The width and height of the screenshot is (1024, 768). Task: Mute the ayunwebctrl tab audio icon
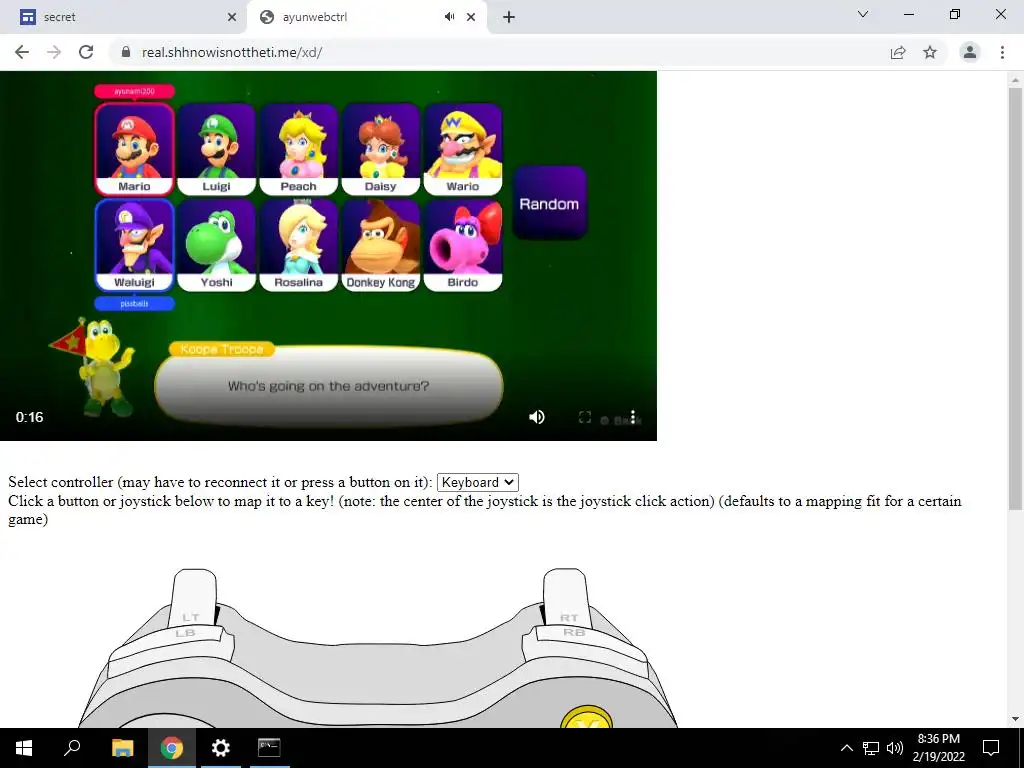[x=449, y=17]
